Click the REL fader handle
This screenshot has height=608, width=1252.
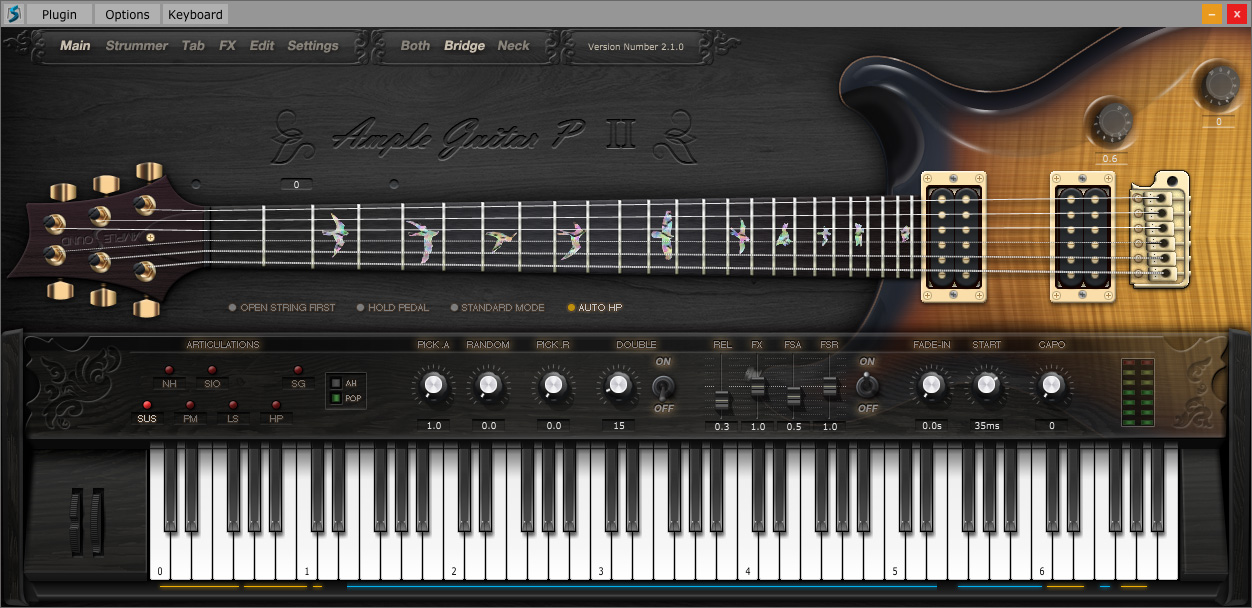click(722, 402)
